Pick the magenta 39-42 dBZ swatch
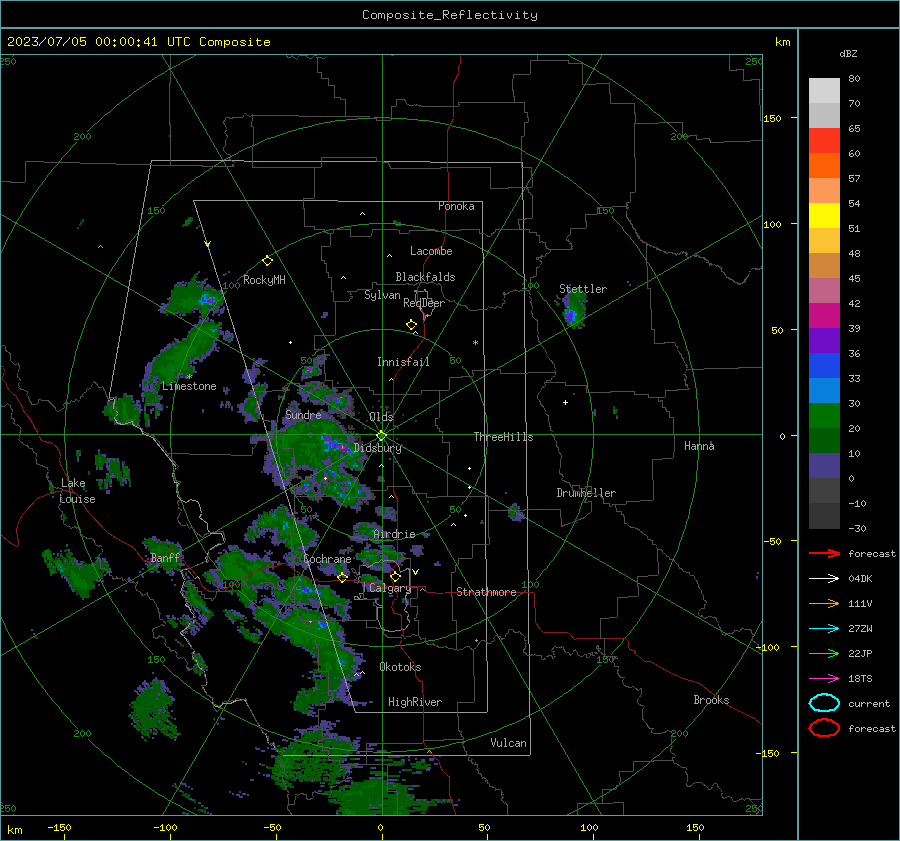The image size is (900, 841). pyautogui.click(x=824, y=316)
